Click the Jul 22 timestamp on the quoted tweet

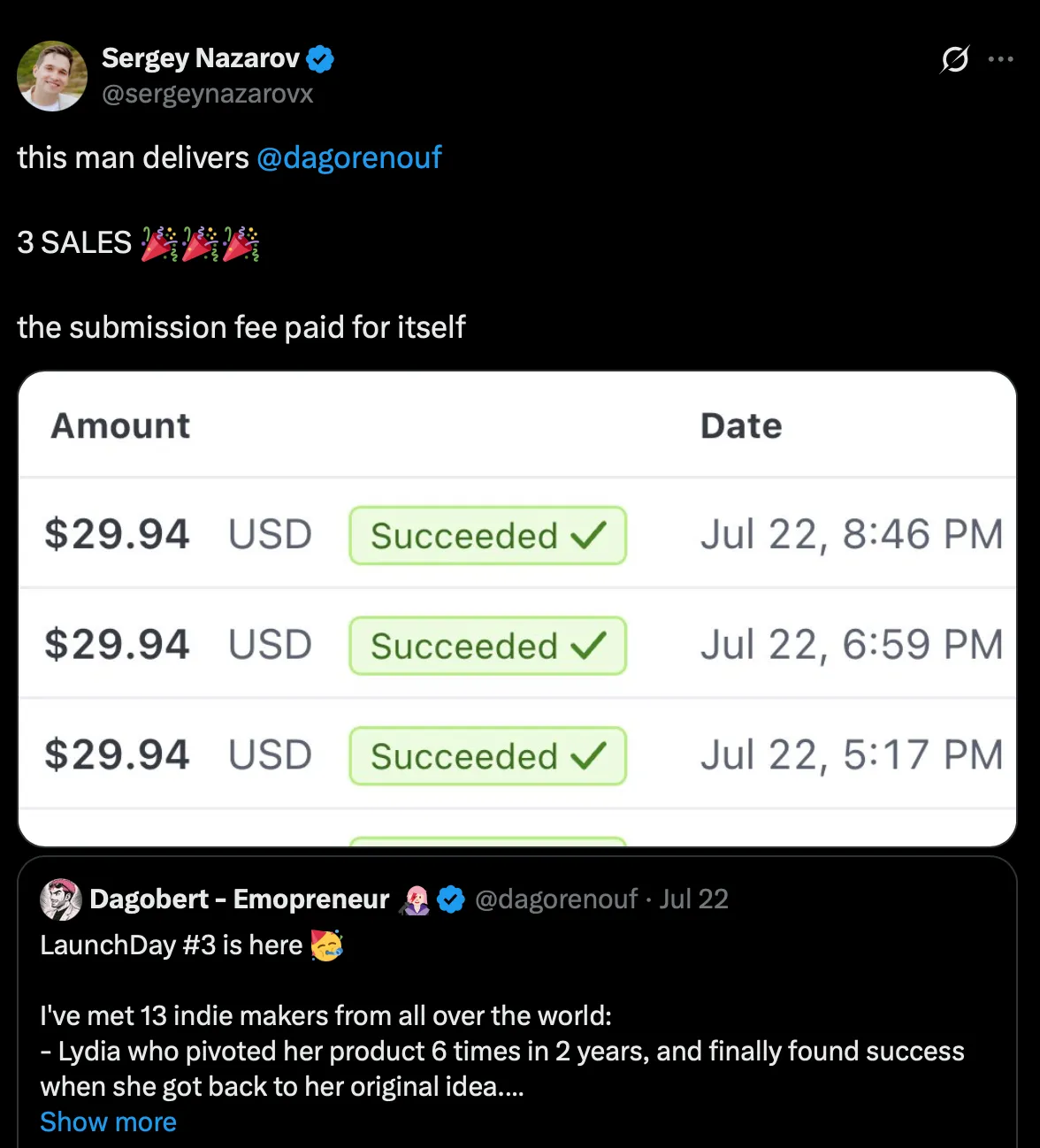[x=693, y=899]
